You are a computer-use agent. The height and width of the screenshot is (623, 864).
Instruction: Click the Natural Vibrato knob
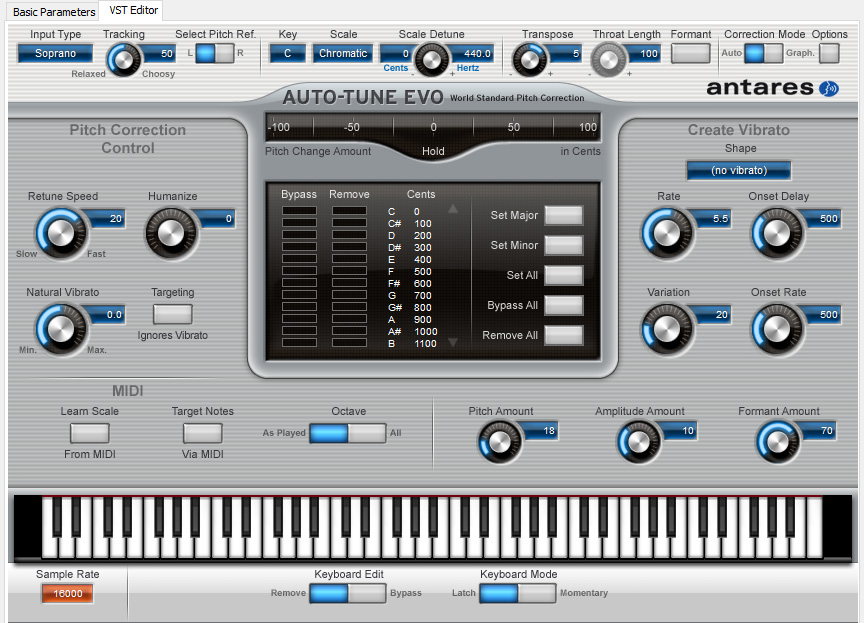61,329
